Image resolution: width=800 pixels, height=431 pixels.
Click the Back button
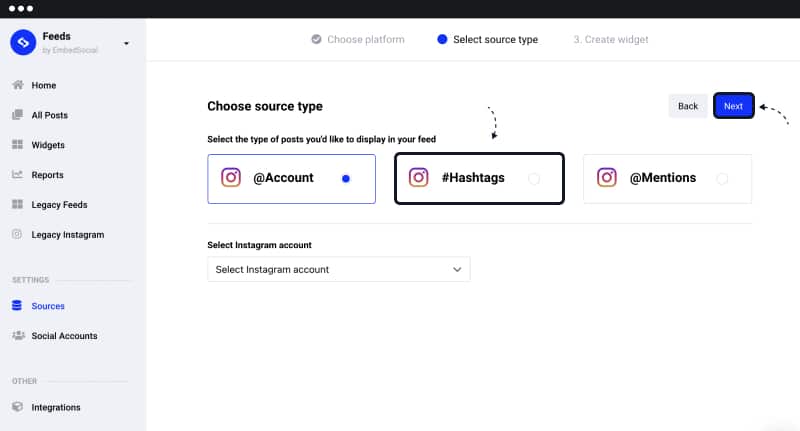[688, 106]
